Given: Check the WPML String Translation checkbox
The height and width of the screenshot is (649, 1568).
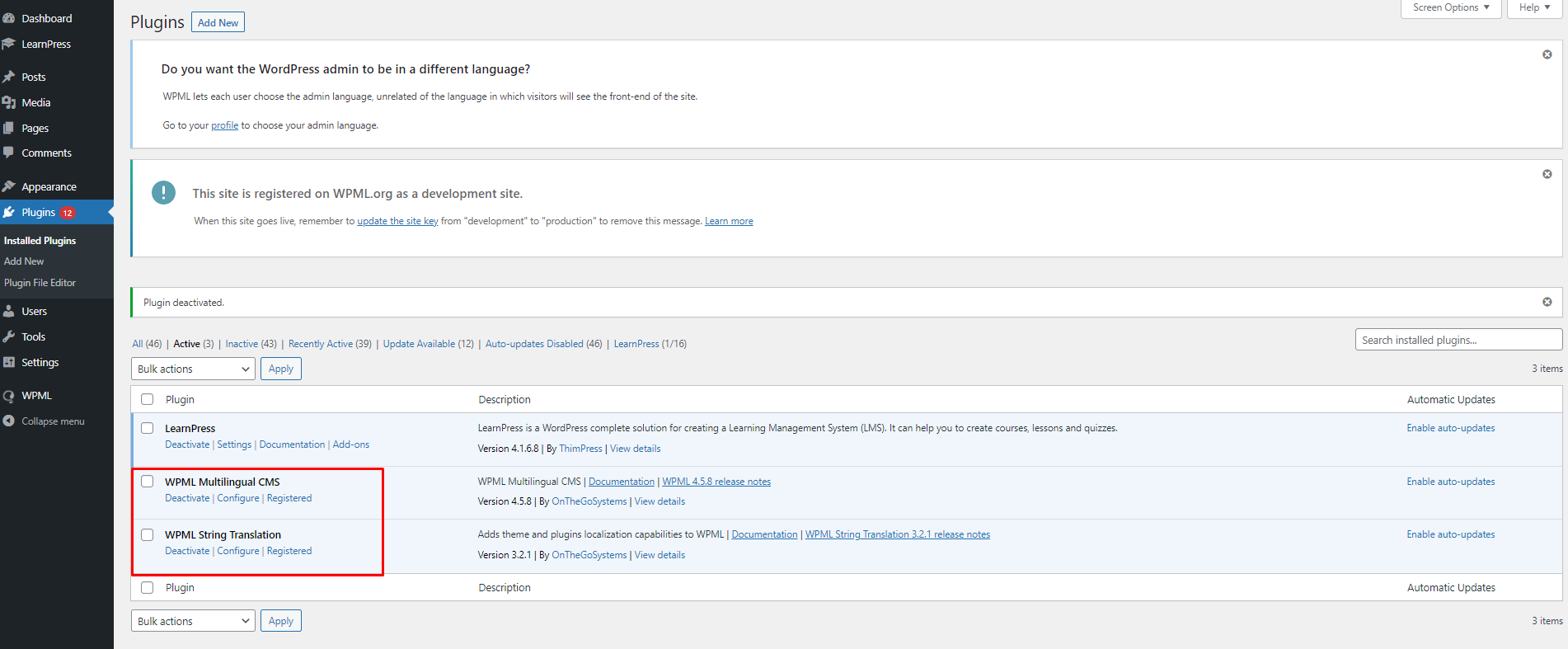Looking at the screenshot, I should 148,534.
